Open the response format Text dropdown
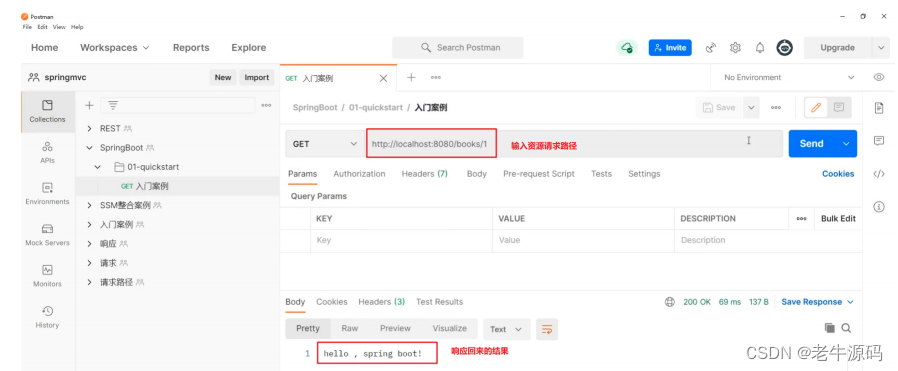 tap(507, 329)
